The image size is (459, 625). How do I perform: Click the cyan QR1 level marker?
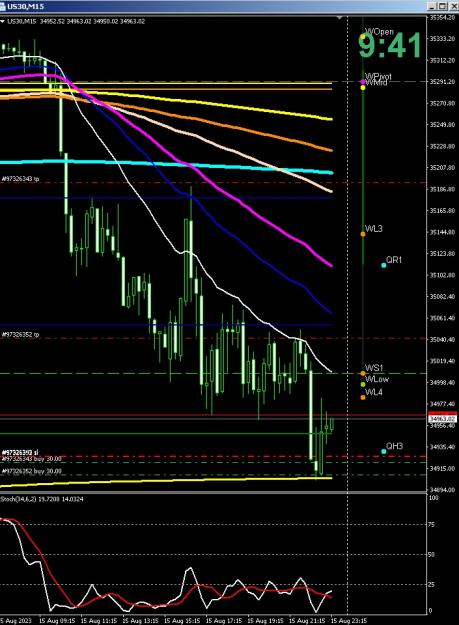384,265
